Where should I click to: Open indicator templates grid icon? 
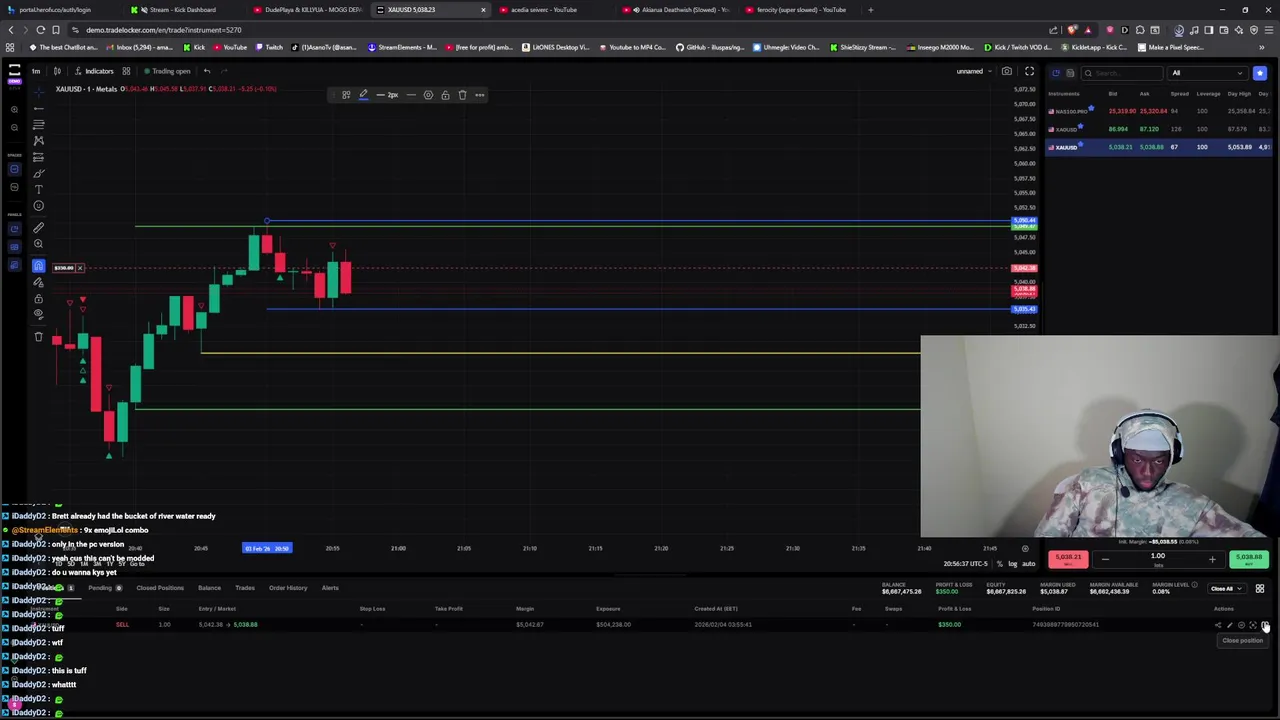point(126,71)
